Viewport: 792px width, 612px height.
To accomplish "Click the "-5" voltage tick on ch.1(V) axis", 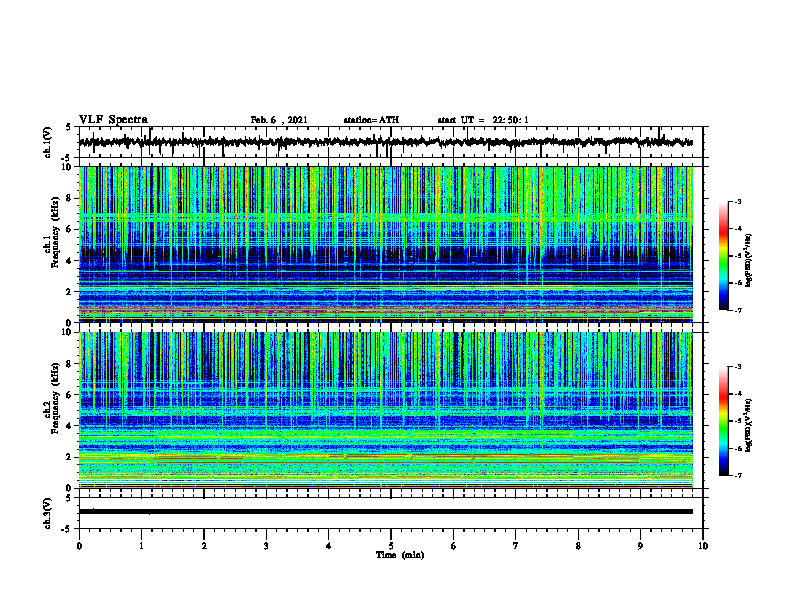I will (67, 158).
